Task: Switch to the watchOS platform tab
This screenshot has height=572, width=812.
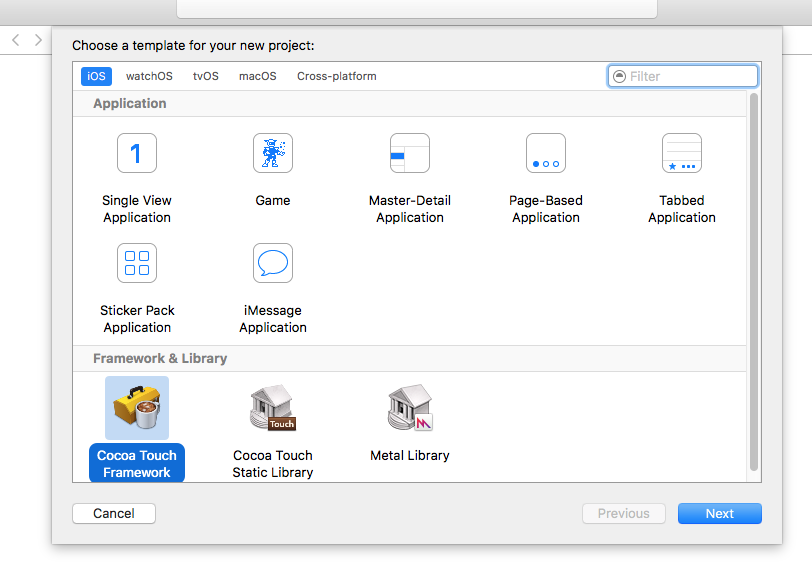Action: pos(149,76)
